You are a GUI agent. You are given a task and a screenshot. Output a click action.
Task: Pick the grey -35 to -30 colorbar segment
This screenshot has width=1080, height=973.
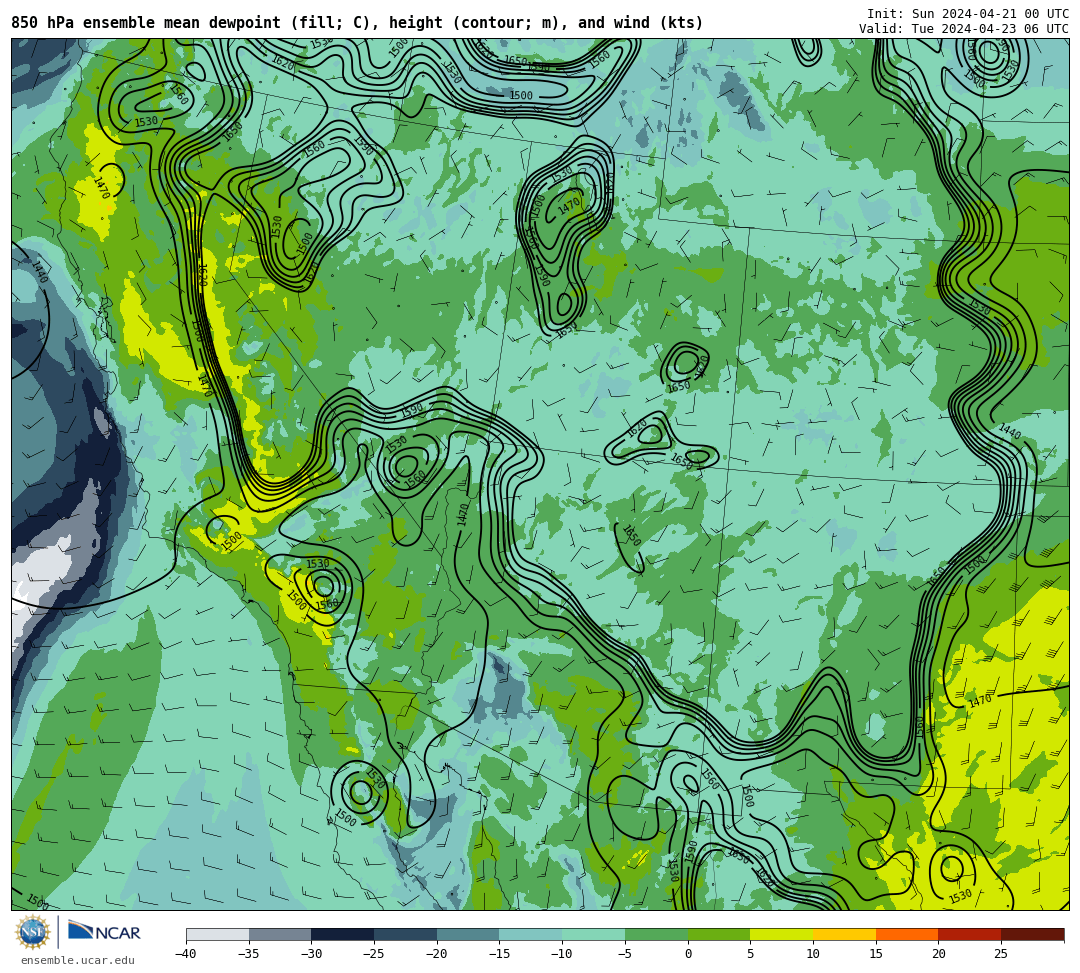click(x=280, y=934)
